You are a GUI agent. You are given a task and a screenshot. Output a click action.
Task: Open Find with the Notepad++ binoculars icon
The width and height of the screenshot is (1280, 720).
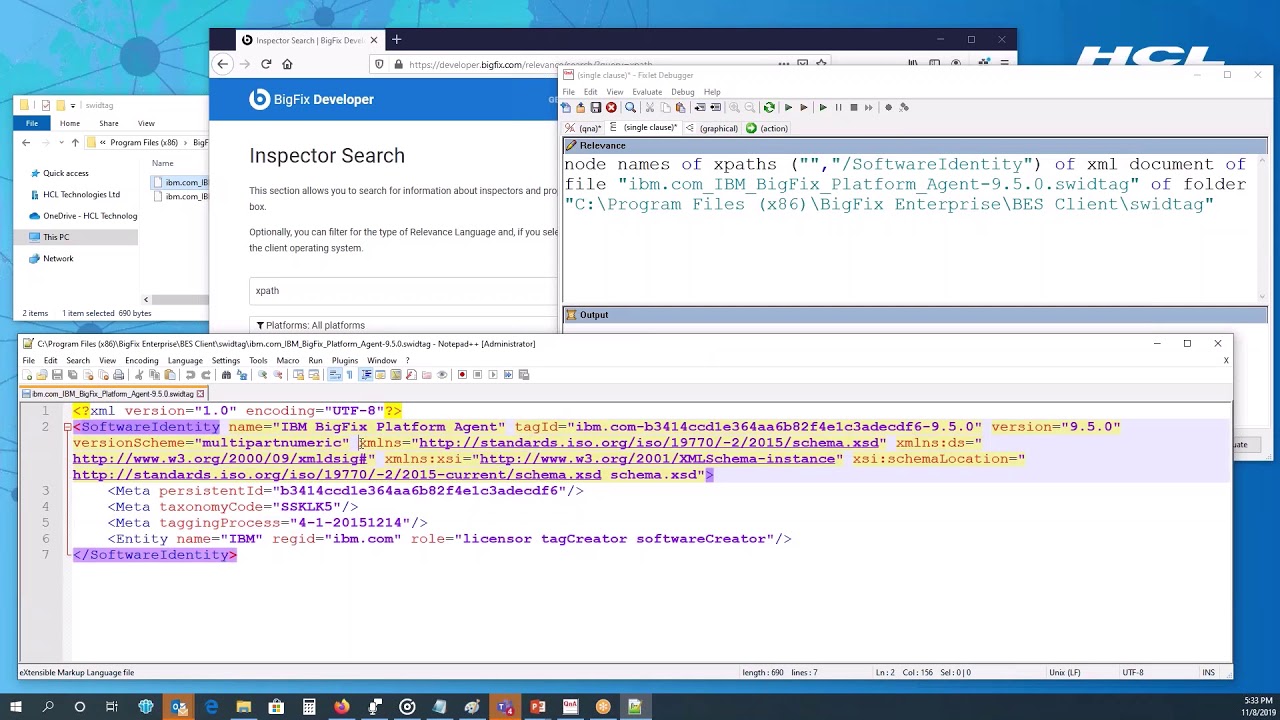coord(226,375)
